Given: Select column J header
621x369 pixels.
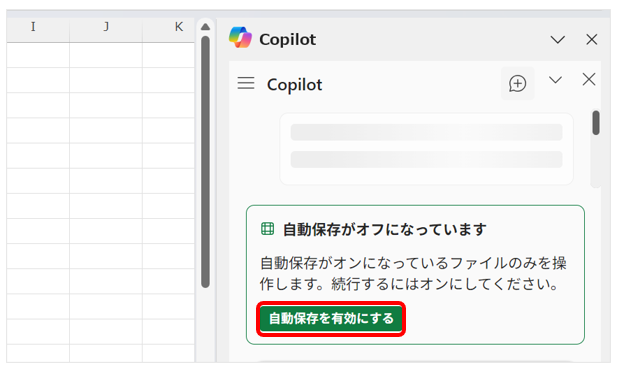Looking at the screenshot, I should pyautogui.click(x=106, y=27).
